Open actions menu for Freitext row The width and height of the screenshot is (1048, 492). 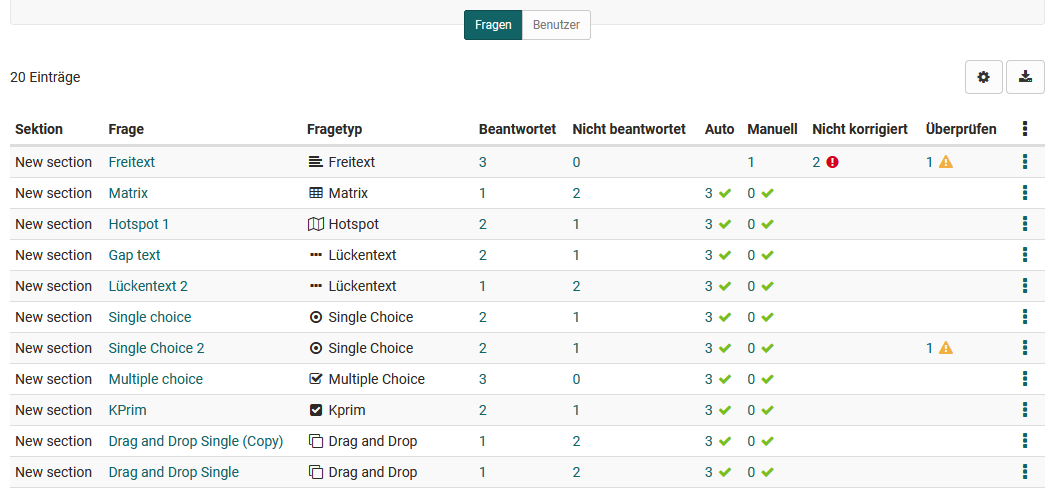pyautogui.click(x=1025, y=162)
